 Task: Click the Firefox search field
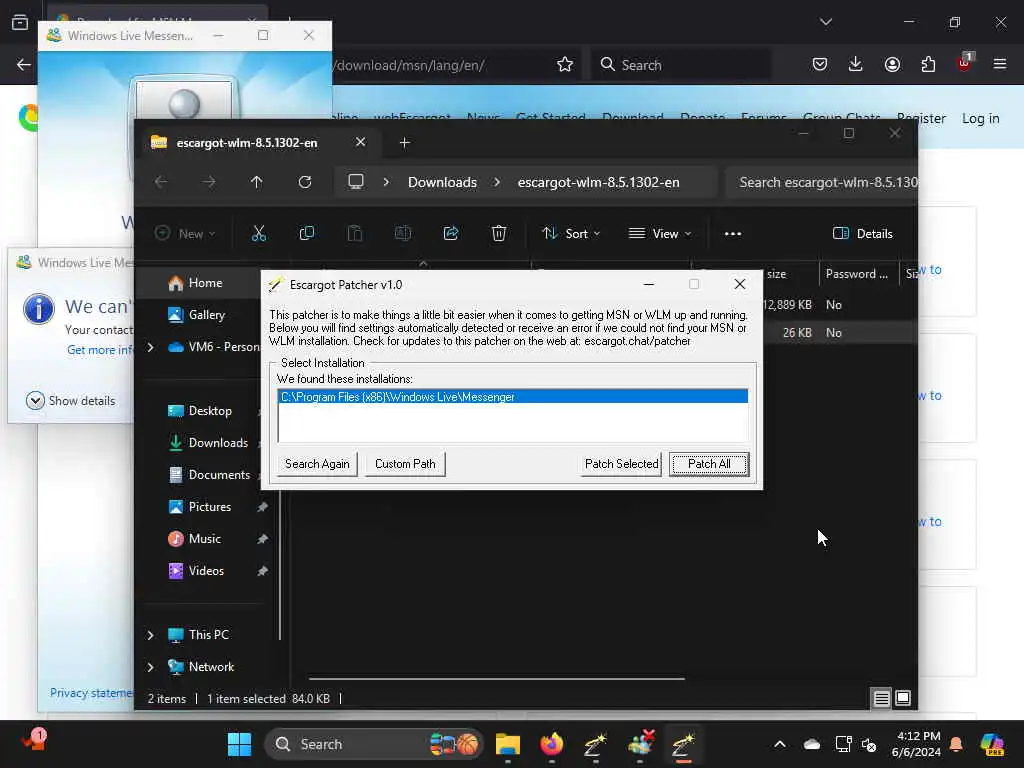tap(680, 65)
